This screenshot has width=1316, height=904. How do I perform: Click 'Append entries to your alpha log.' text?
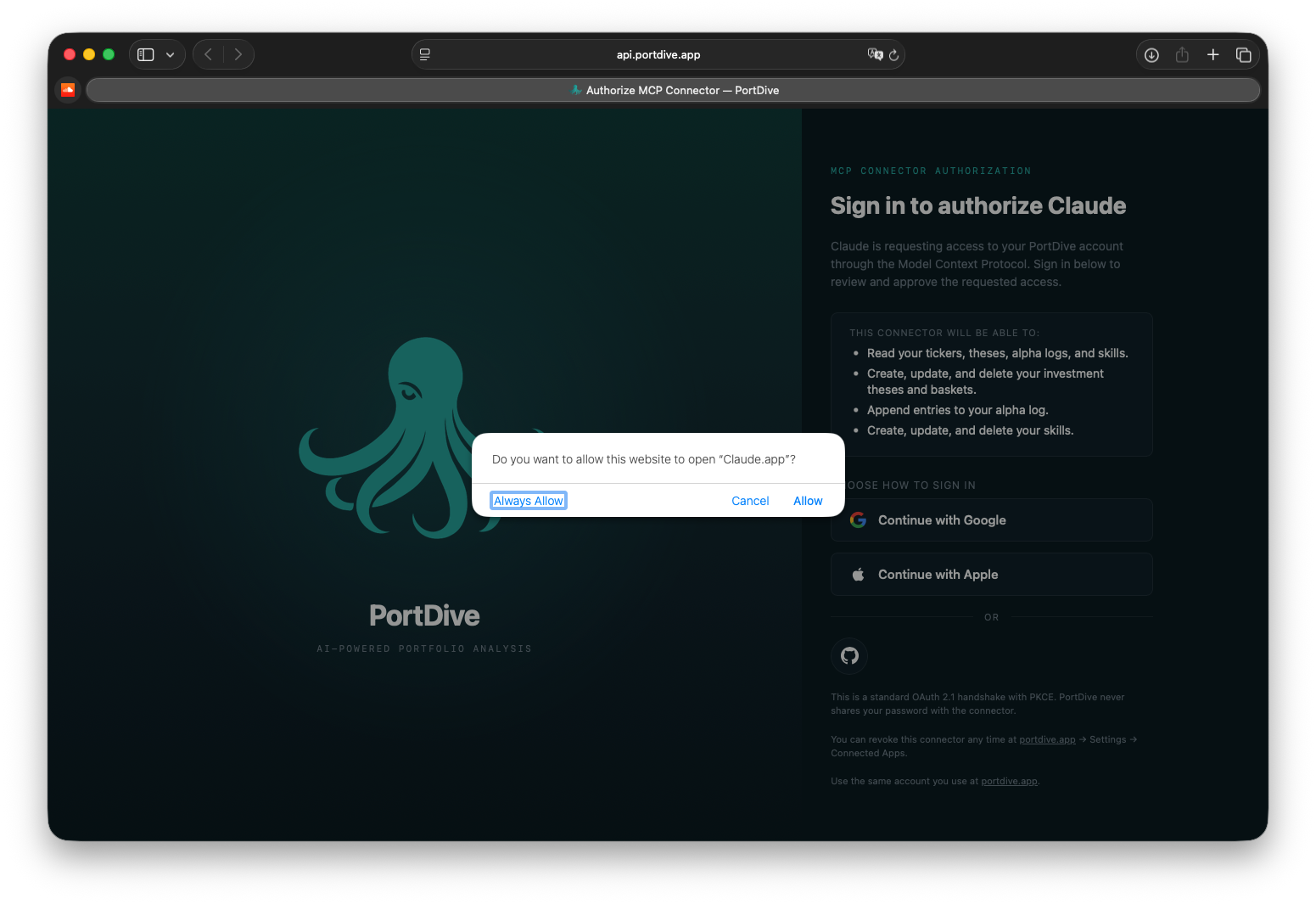tap(958, 410)
